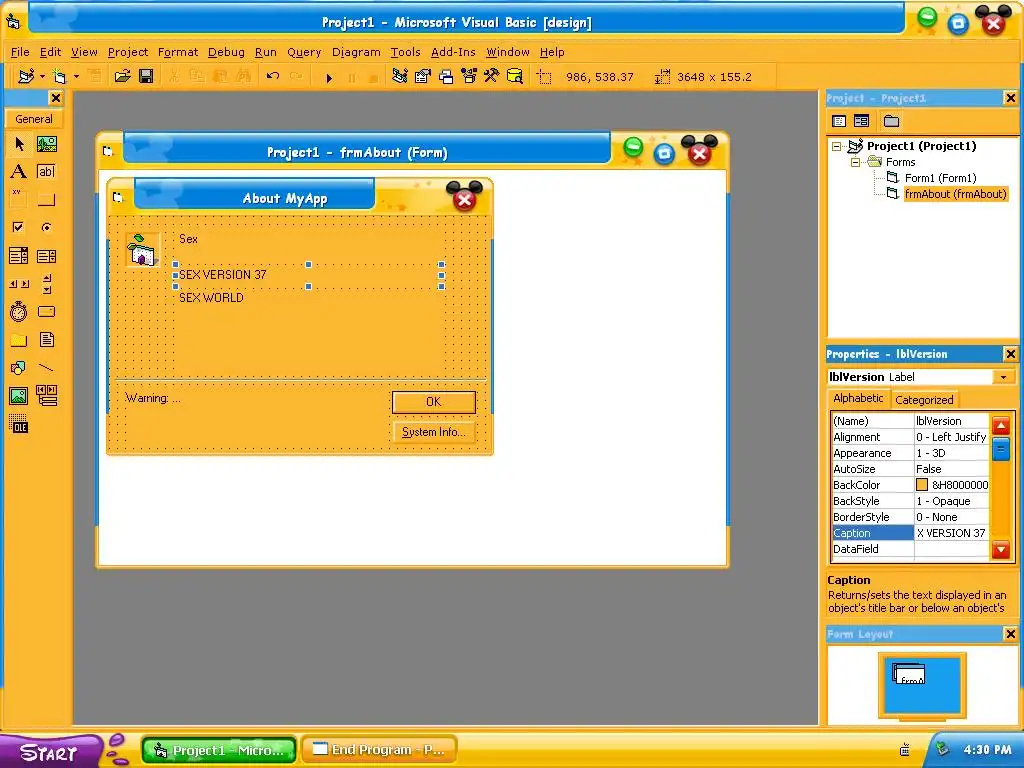The width and height of the screenshot is (1024, 768).
Task: Select the Pointer tool in toolbox
Action: coord(19,144)
